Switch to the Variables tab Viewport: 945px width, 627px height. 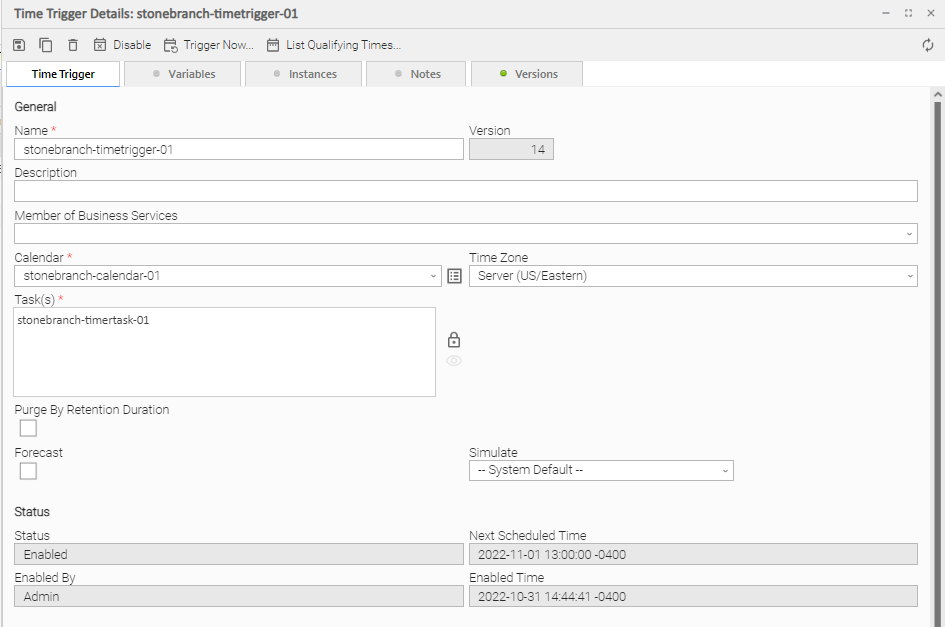pos(183,74)
